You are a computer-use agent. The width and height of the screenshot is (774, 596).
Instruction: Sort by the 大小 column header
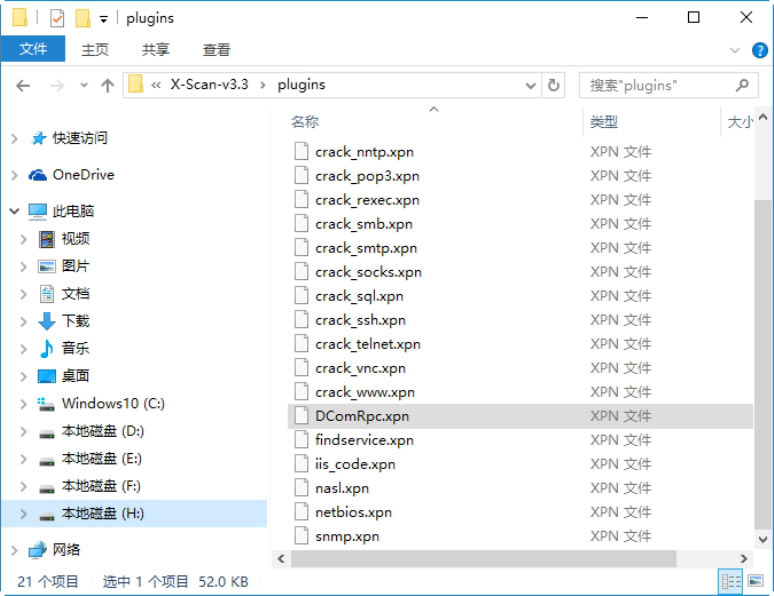pos(738,121)
